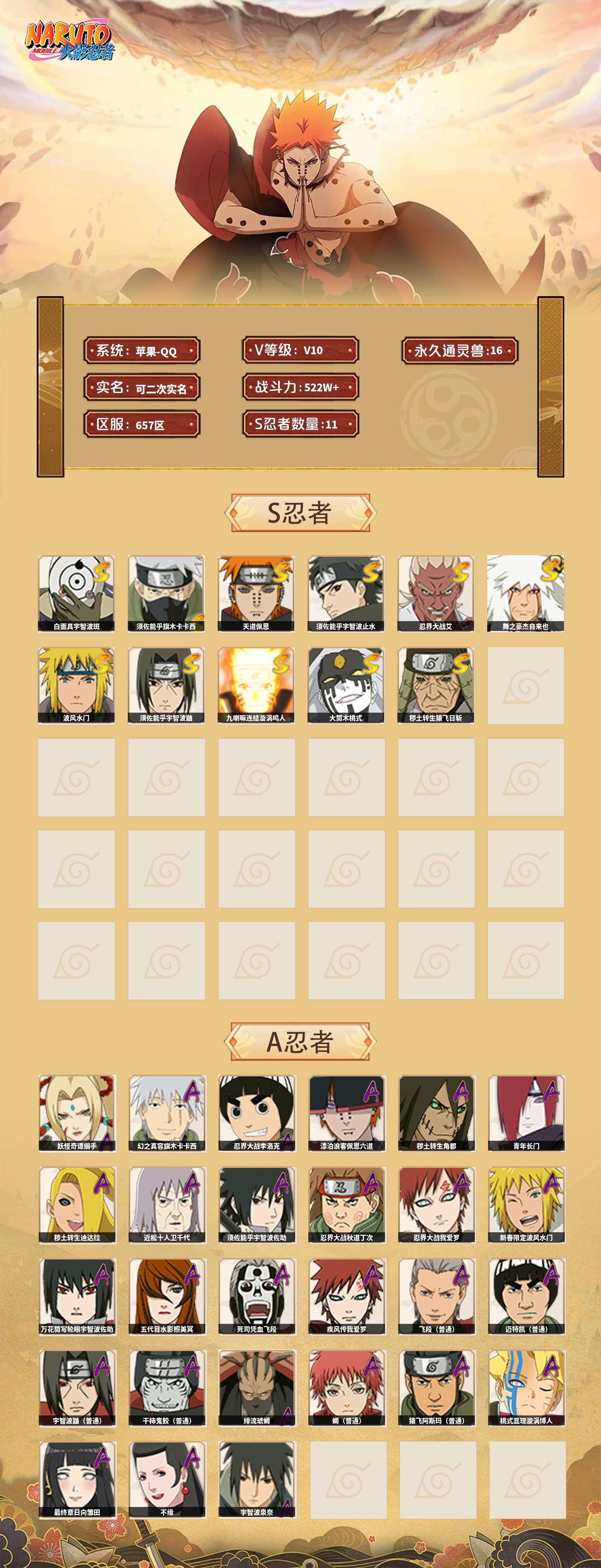Open the 波风水门 S ninja portrait

point(76,685)
